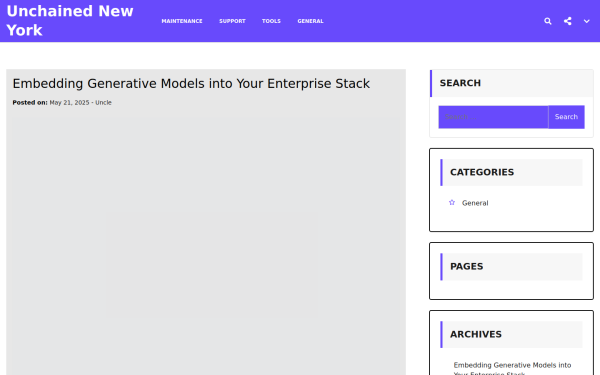Expand the header chevron dropdown
Image resolution: width=600 pixels, height=375 pixels.
tap(586, 21)
